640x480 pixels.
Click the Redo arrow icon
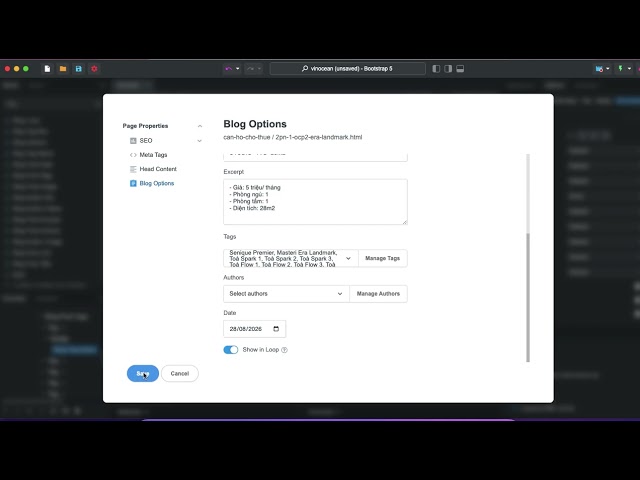click(250, 69)
